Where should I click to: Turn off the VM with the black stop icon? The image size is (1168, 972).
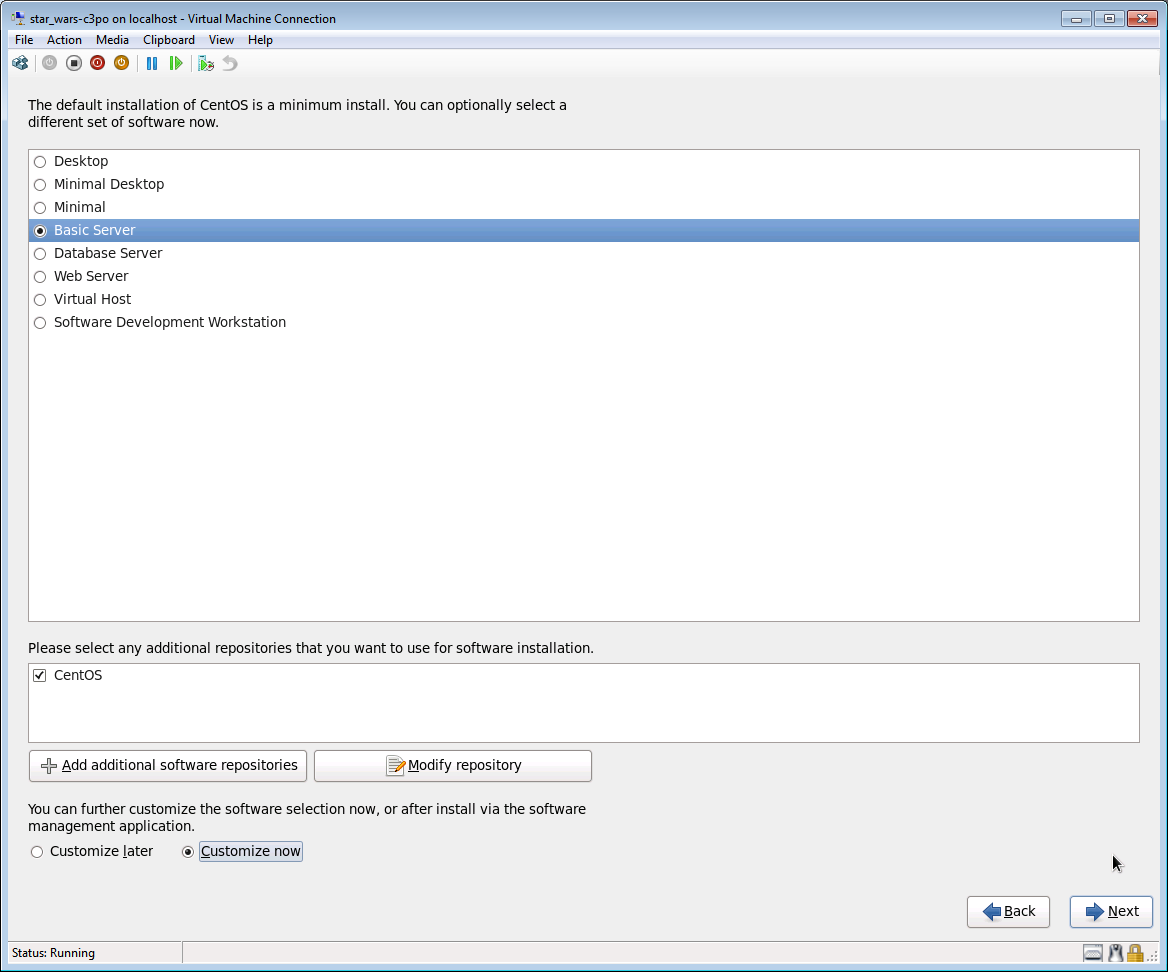click(74, 63)
